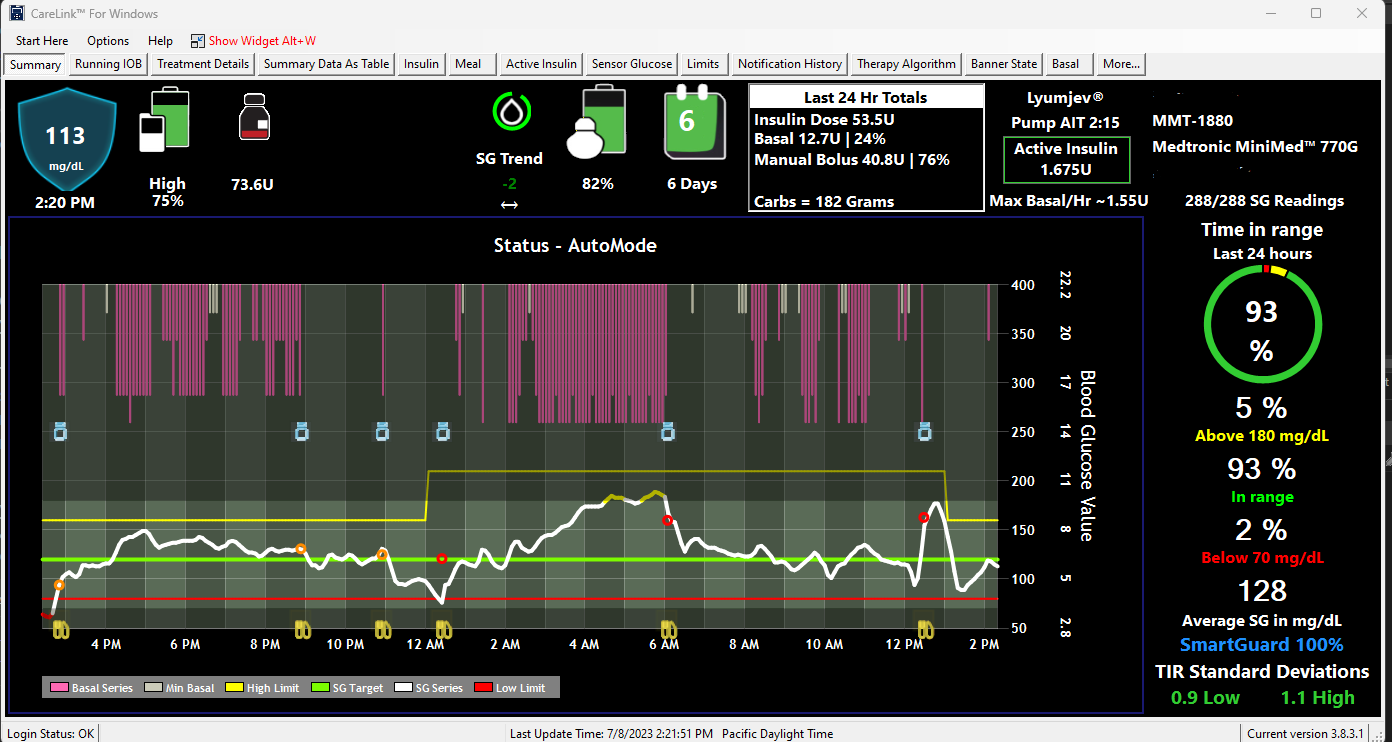
Task: Click the blue bolus vial marker near 12:30 PM
Action: pos(925,432)
